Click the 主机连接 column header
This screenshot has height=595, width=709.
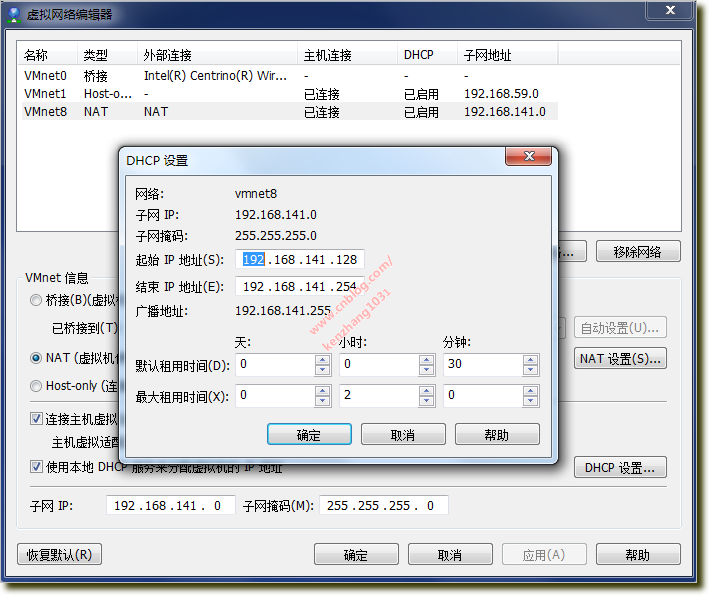tap(348, 55)
